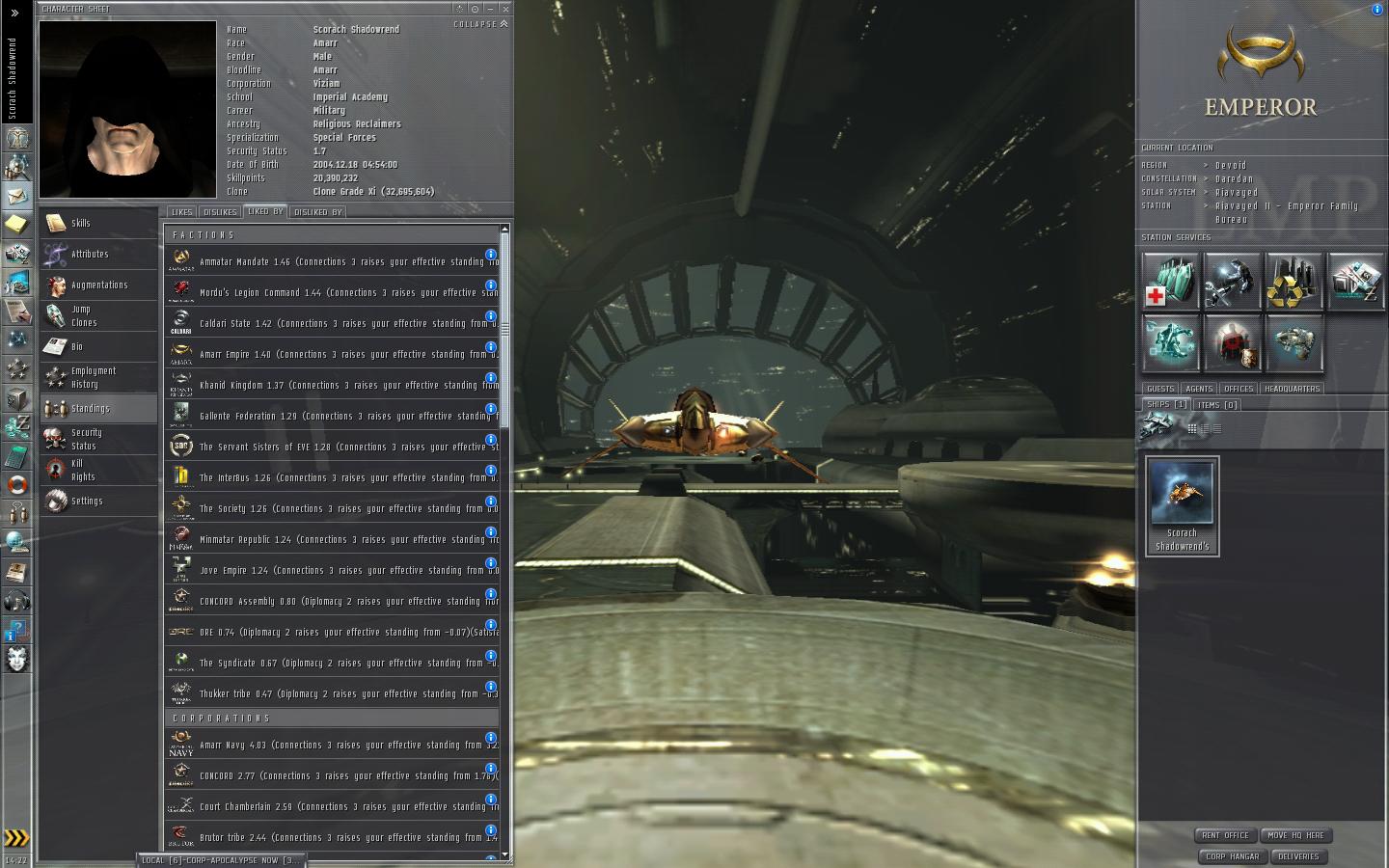Open the globe icon in the sidebar
Image resolution: width=1389 pixels, height=868 pixels.
[17, 543]
